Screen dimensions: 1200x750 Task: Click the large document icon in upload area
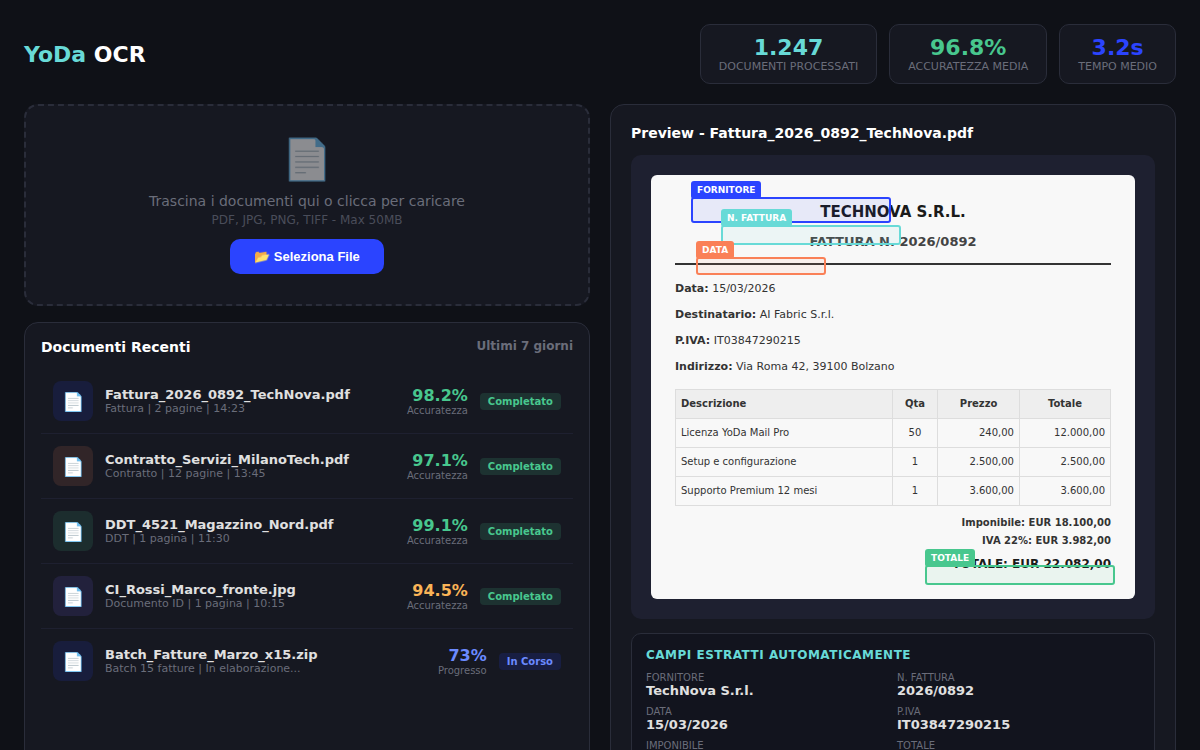point(306,160)
